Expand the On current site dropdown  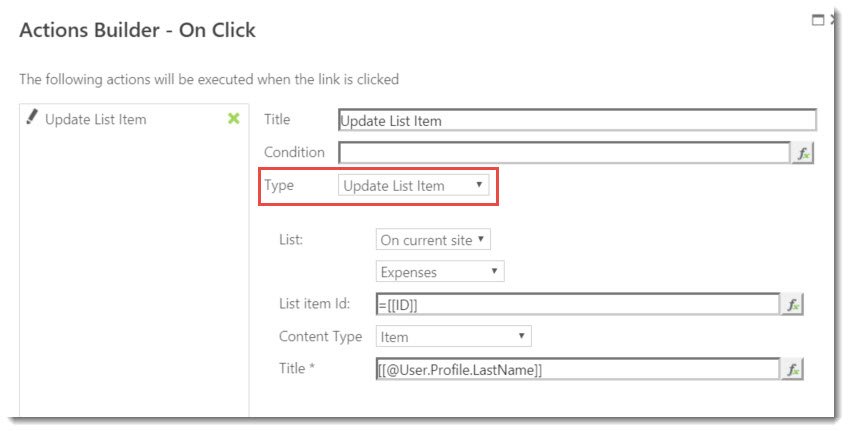(433, 240)
